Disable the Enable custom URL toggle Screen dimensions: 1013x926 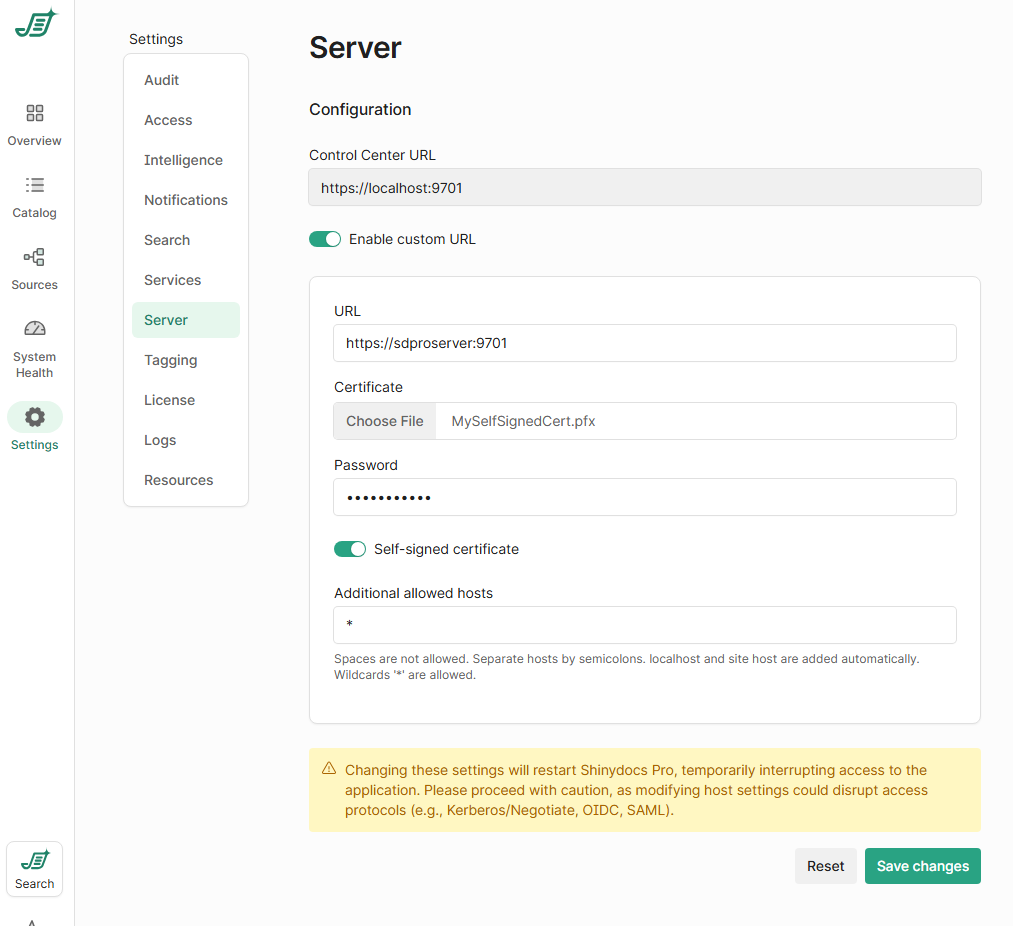pos(325,239)
